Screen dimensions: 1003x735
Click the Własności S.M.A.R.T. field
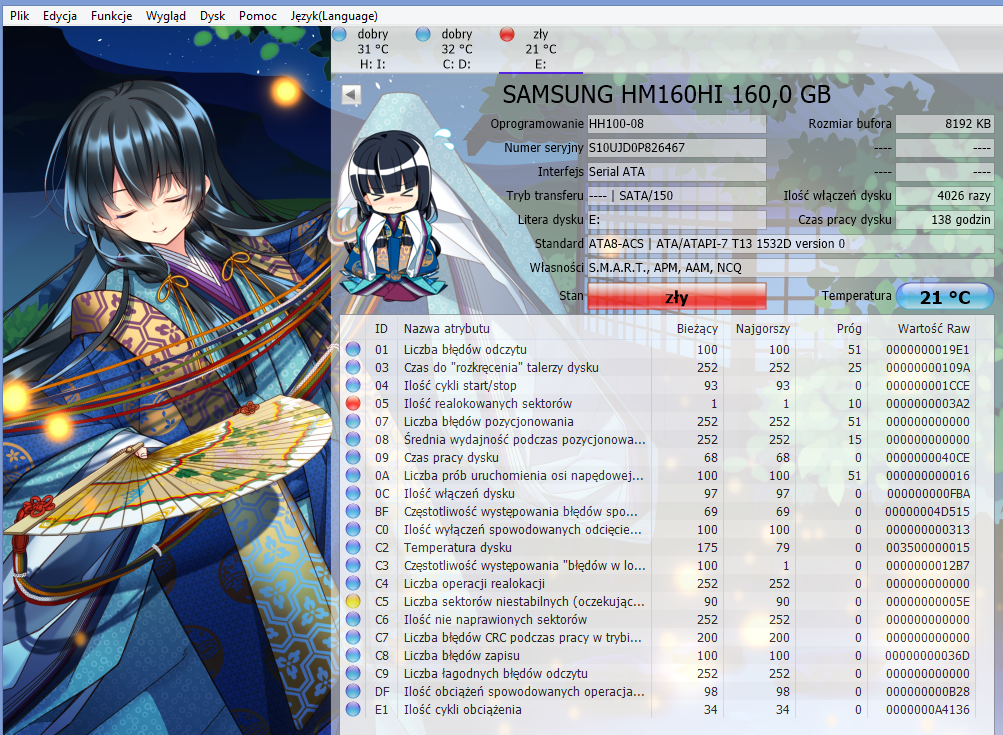791,267
